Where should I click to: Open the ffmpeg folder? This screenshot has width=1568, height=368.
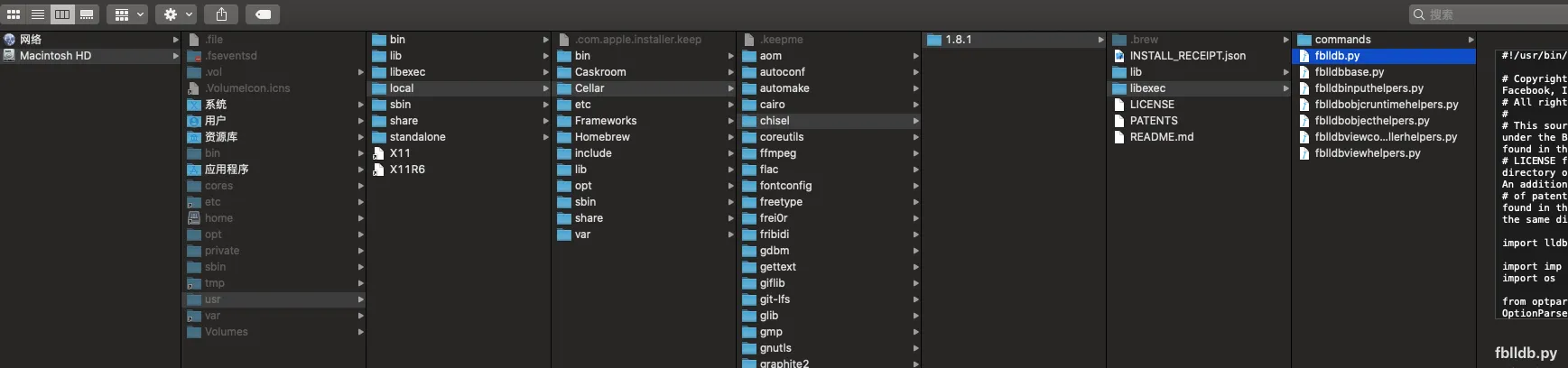click(777, 153)
